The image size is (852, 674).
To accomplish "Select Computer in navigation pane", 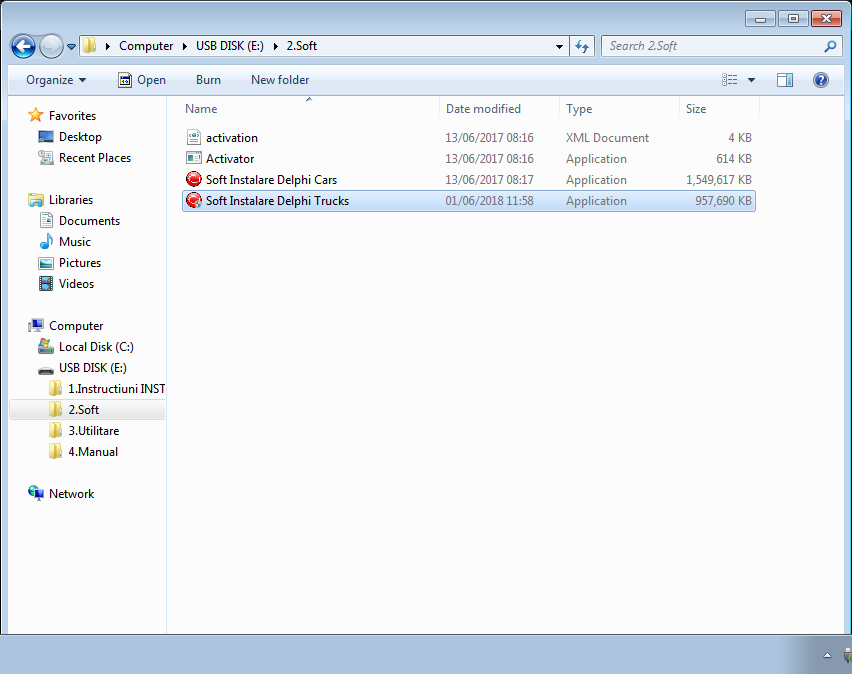I will coord(76,326).
